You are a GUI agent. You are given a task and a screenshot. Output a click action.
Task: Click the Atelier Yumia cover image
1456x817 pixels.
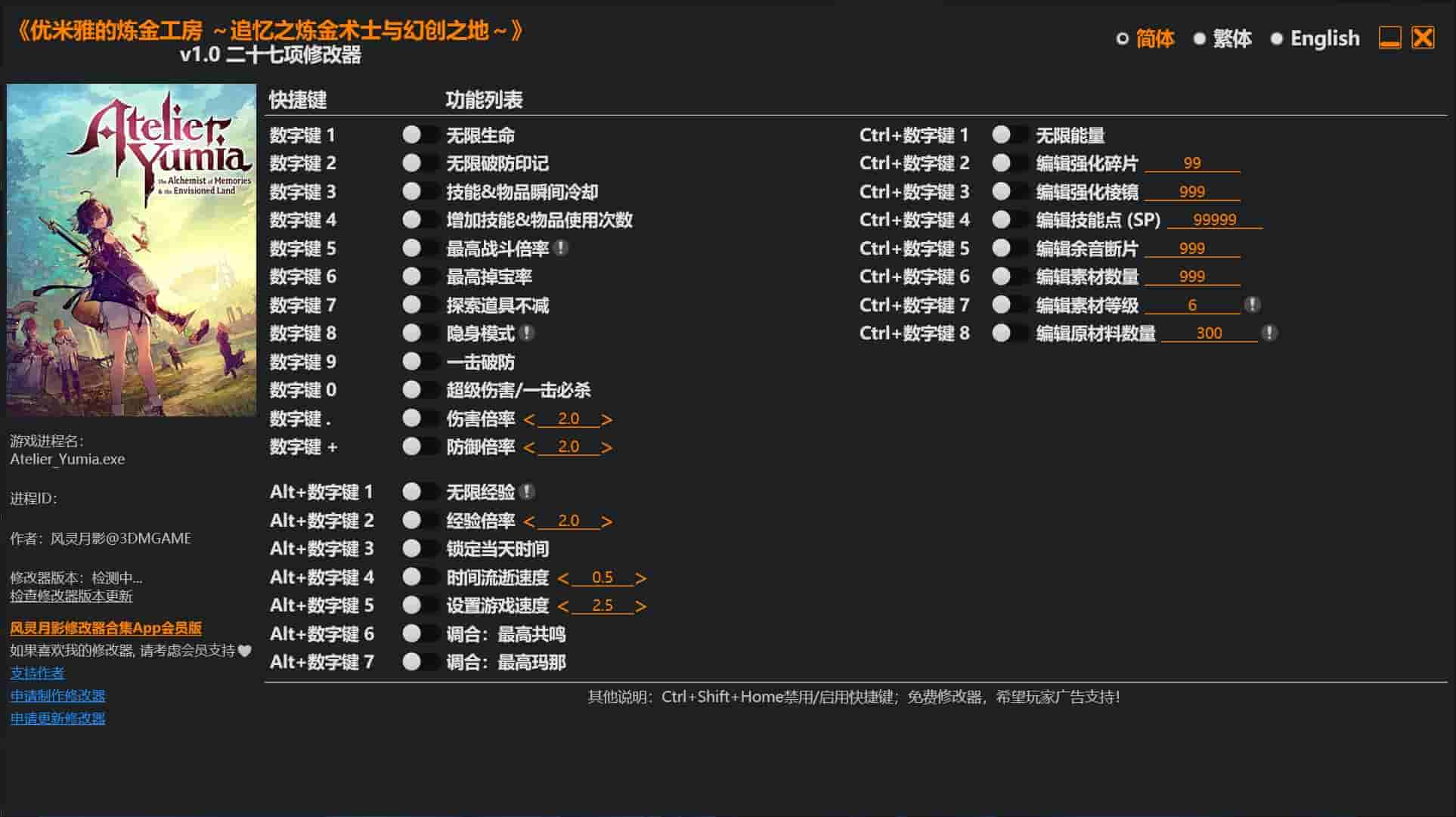pyautogui.click(x=132, y=249)
